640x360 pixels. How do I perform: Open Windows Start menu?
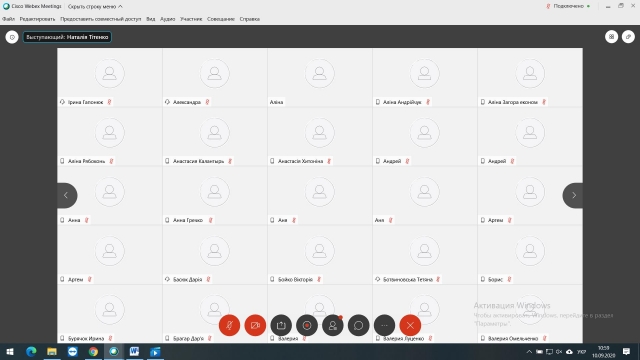10,351
